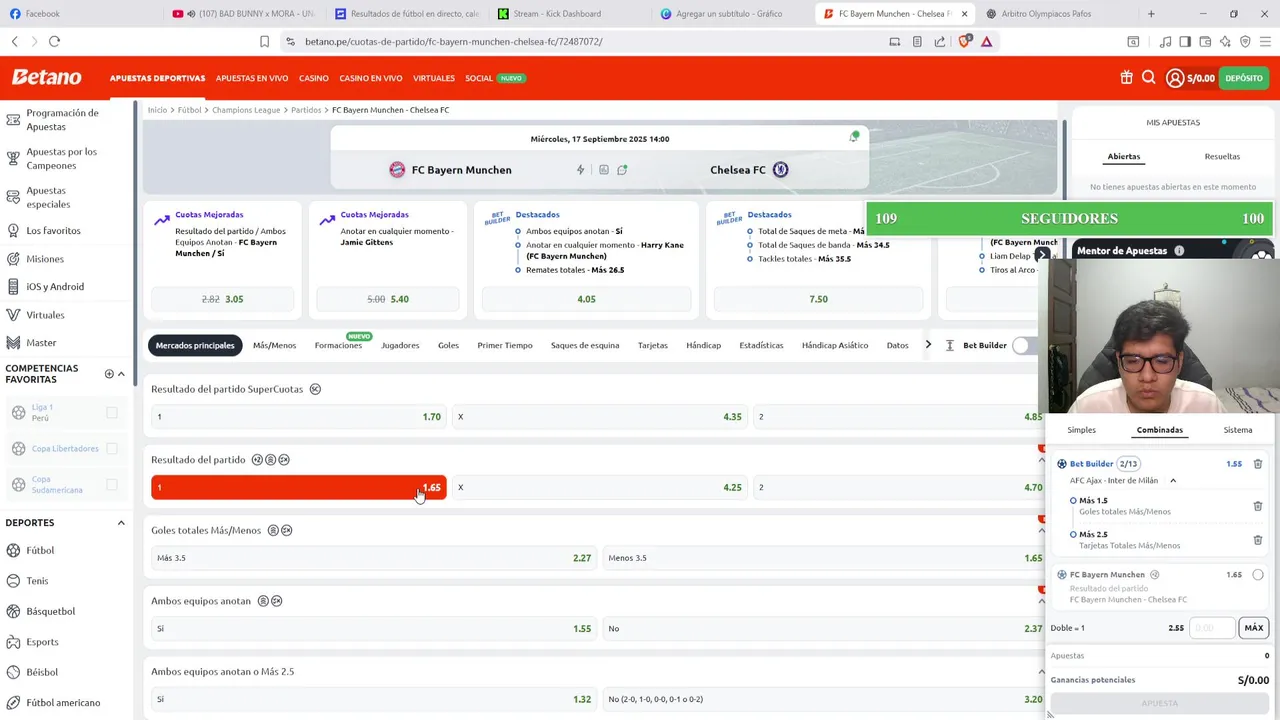Check the Liga 1 Perú favorite checkbox
The image size is (1280, 720).
pyautogui.click(x=112, y=413)
